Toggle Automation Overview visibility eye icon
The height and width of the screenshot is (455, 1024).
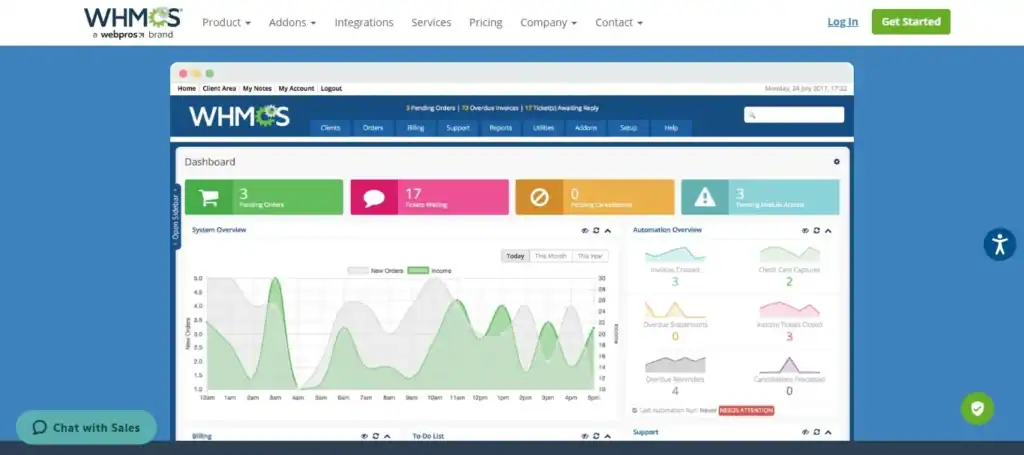(x=804, y=230)
